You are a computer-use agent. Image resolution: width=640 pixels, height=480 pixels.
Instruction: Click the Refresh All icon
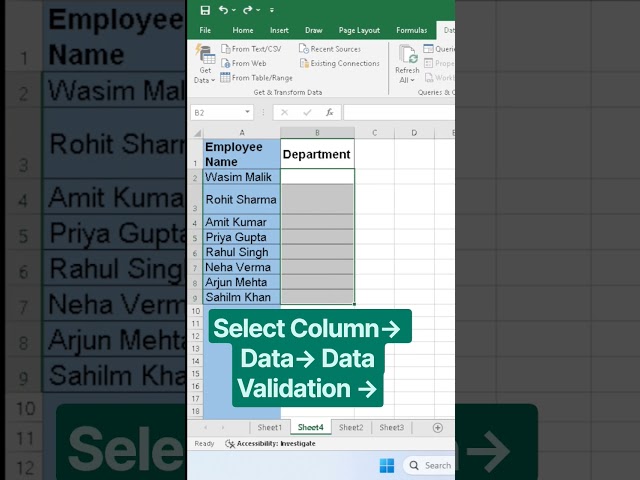click(407, 54)
